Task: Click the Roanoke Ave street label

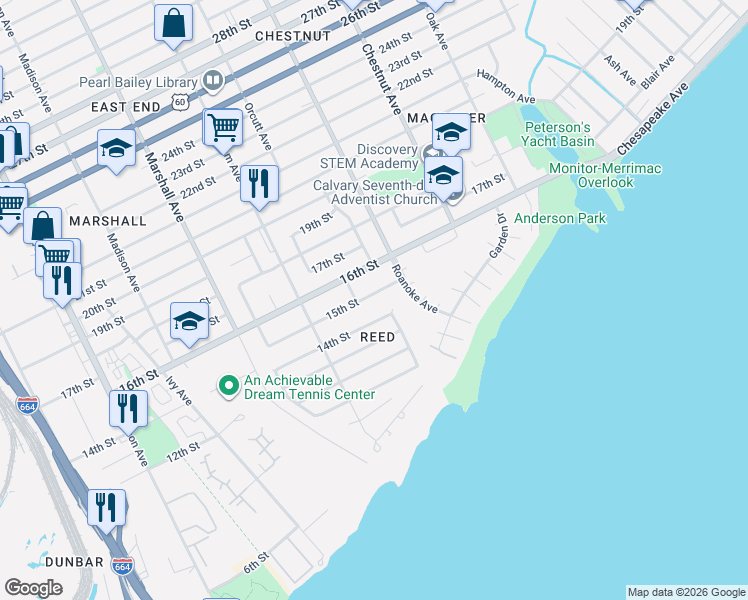Action: (x=415, y=289)
